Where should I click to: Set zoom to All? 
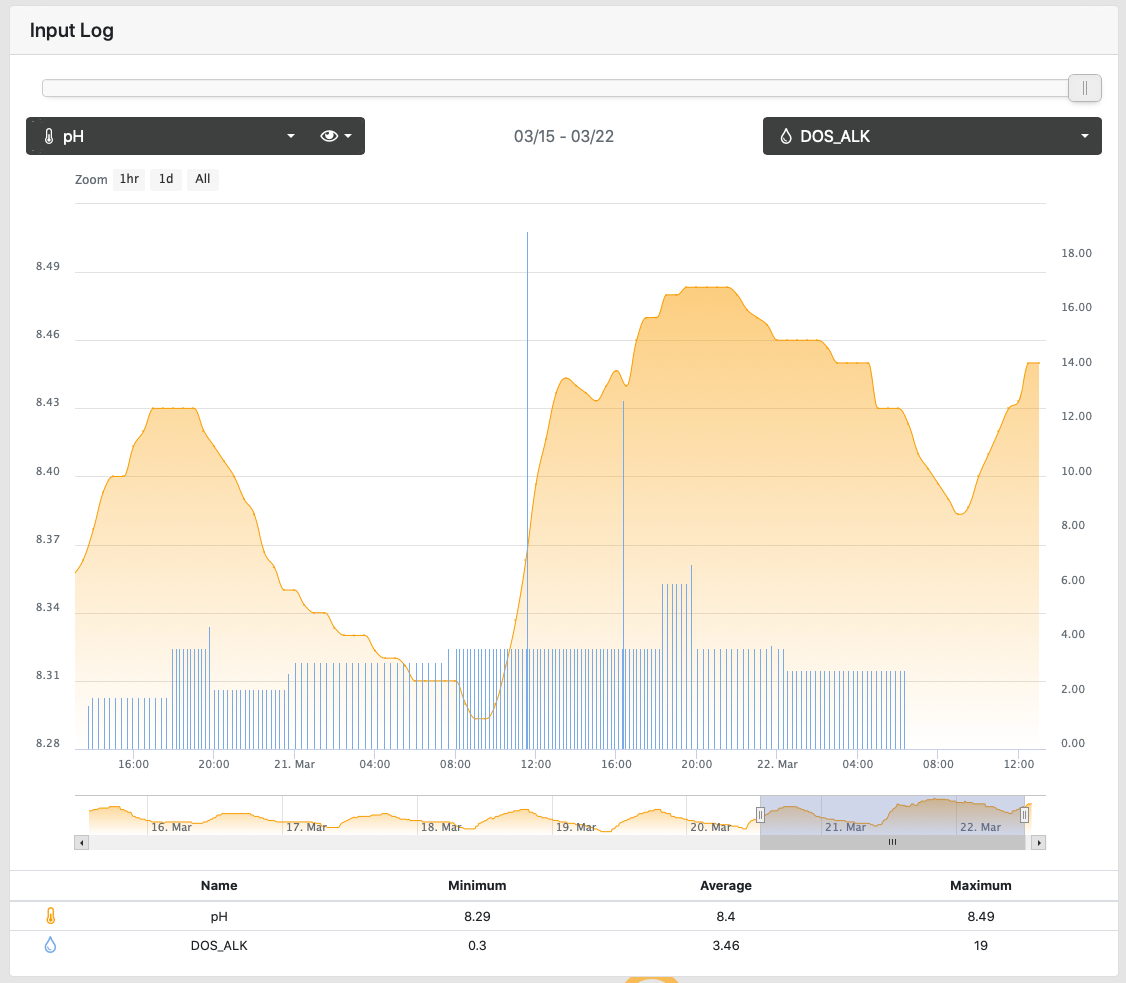pos(203,179)
